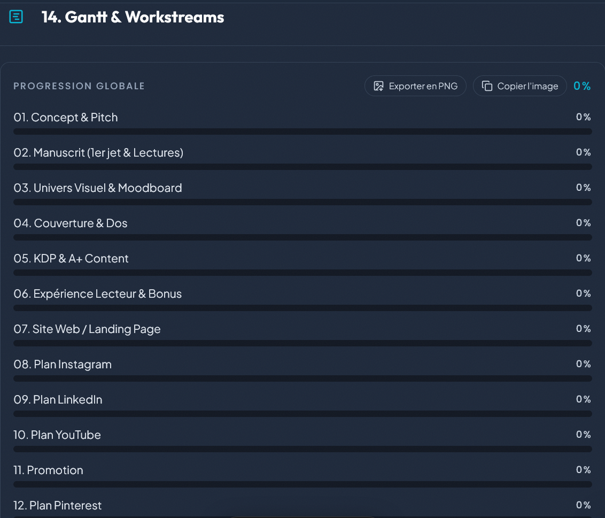Click the 0% value of Concept & Pitch
Image resolution: width=605 pixels, height=518 pixels.
point(583,117)
